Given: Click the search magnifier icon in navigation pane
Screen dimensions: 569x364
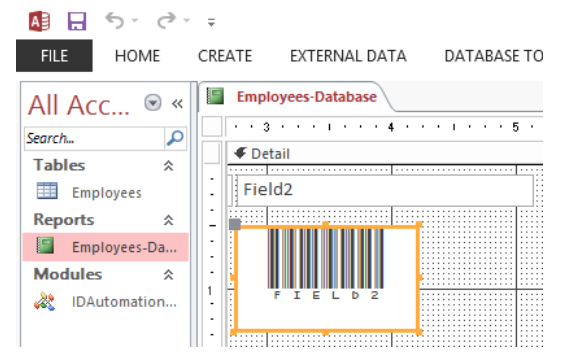Looking at the screenshot, I should [x=175, y=138].
